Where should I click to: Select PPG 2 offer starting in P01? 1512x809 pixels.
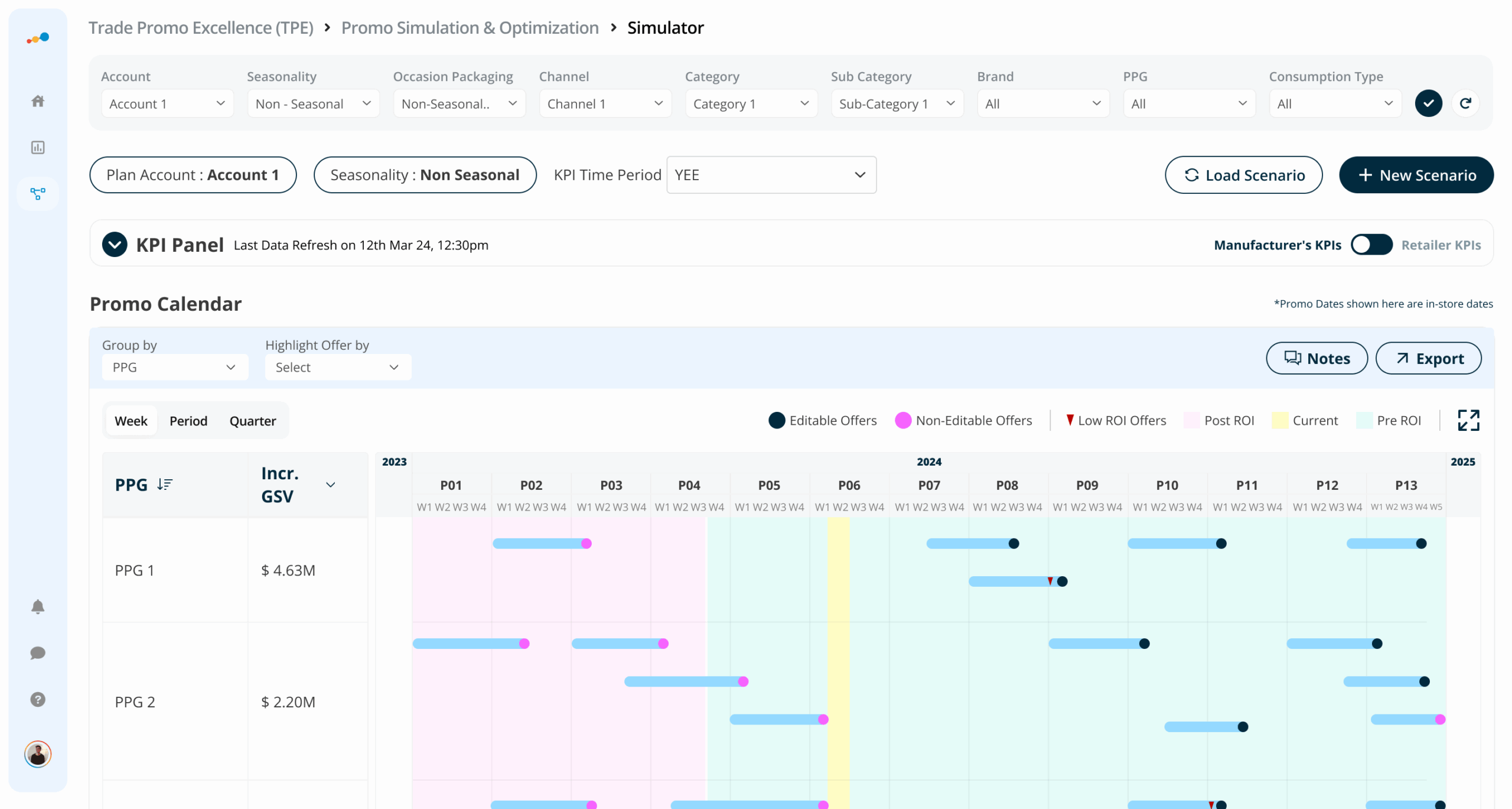point(471,644)
